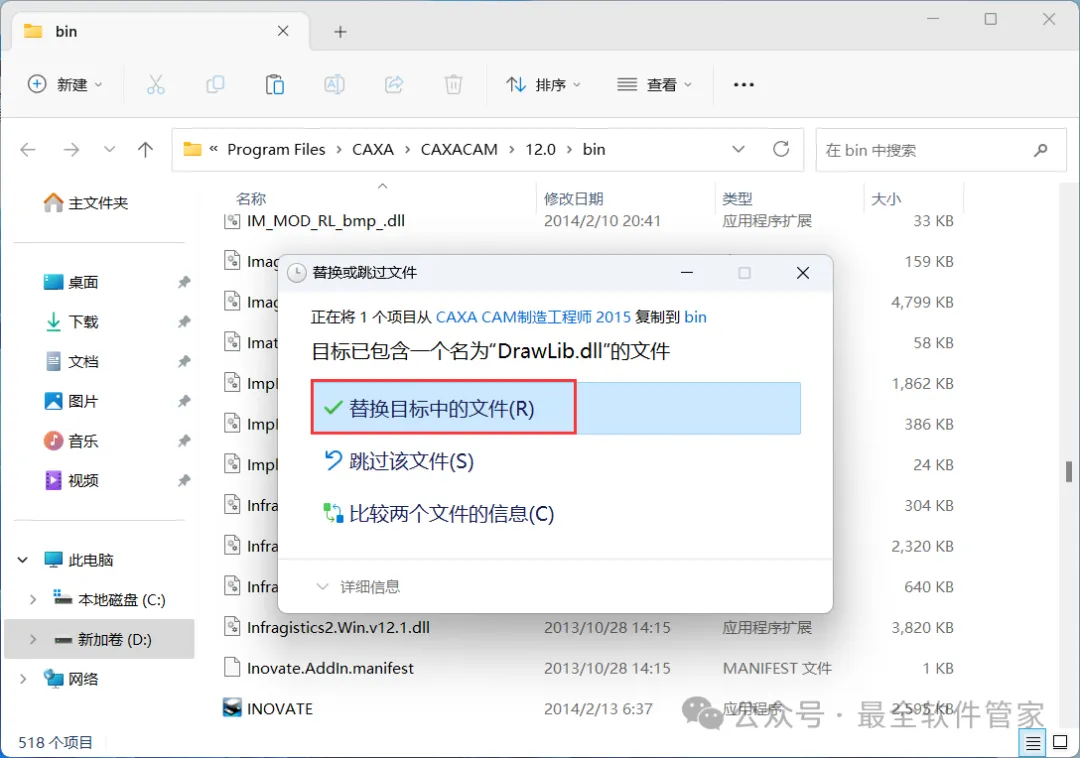Screen dimensions: 1080x758
Task: Switch to large thumbnails view icon
Action: click(1061, 743)
